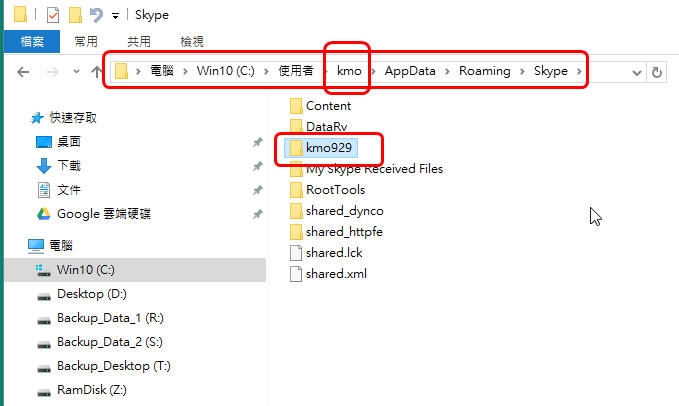The image size is (679, 406).
Task: Click the Google Drive icon in quick access
Action: click(43, 214)
